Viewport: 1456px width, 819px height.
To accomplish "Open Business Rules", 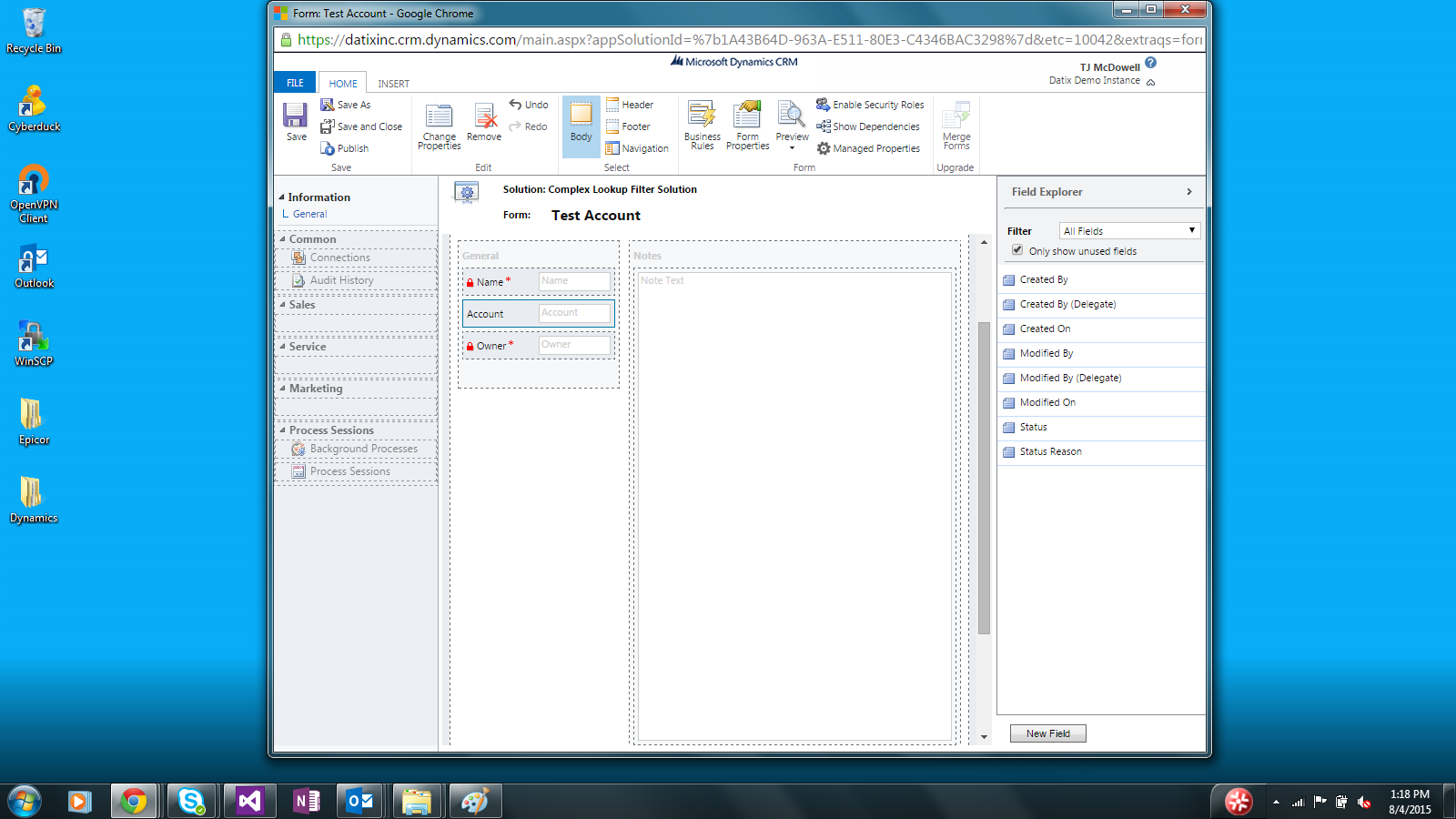I will click(703, 126).
